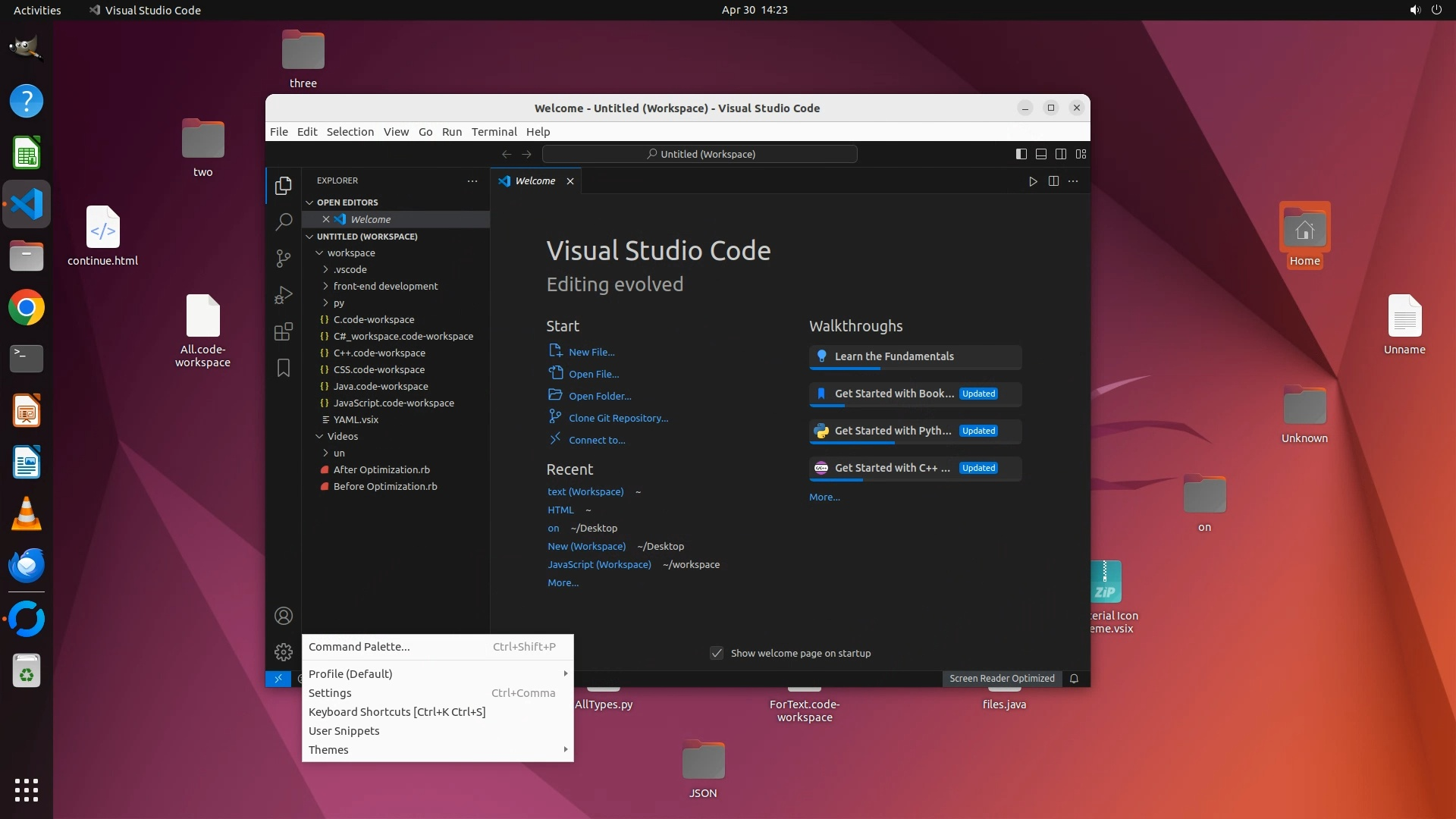
Task: Click the Clone Git Repository link
Action: (618, 418)
